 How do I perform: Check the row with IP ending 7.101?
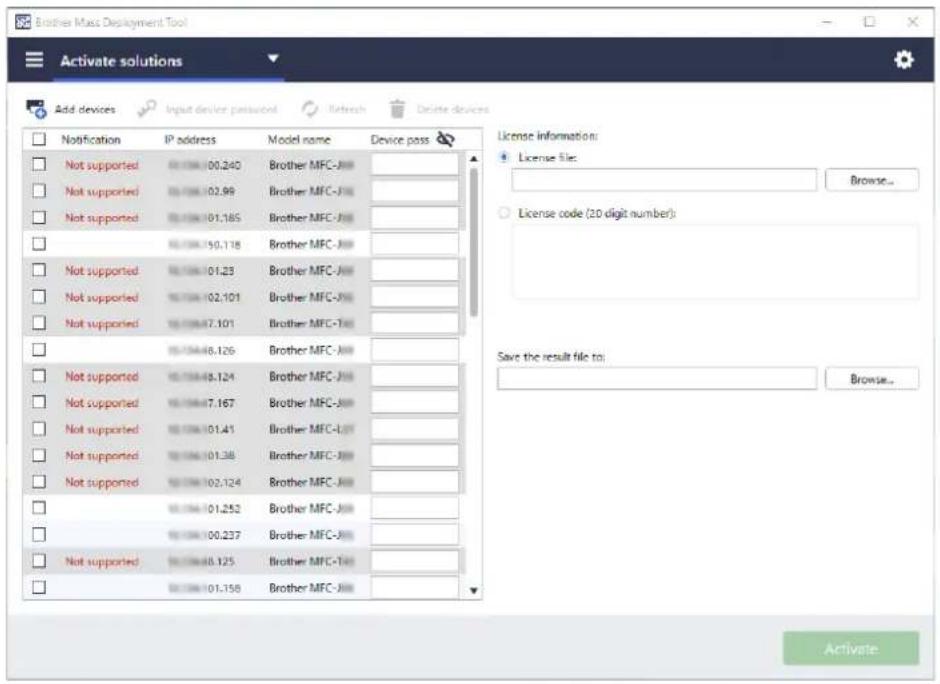(x=39, y=323)
